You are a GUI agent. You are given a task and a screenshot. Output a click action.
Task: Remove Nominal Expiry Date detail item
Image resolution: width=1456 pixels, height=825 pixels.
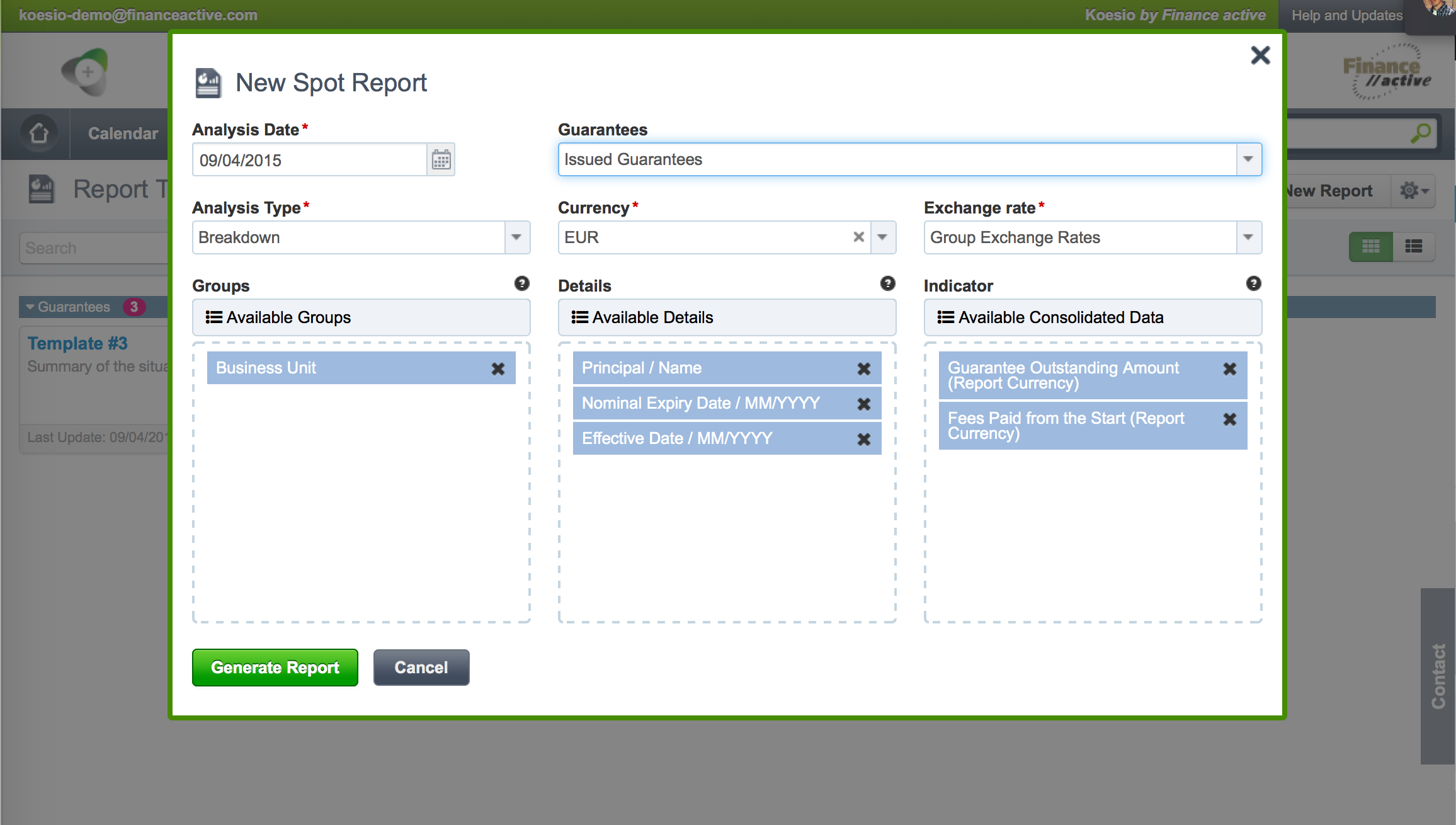863,404
